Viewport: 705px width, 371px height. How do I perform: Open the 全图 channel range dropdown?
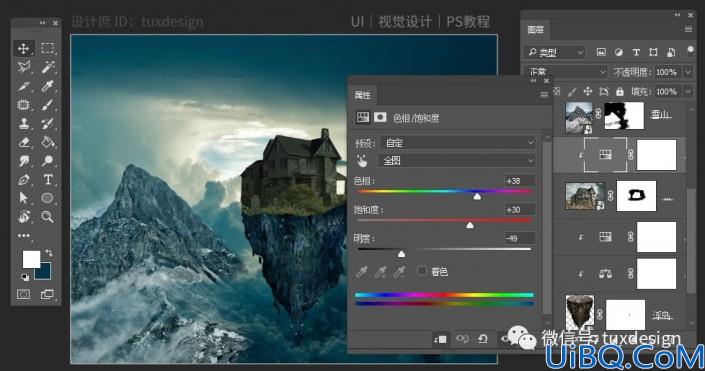(458, 161)
